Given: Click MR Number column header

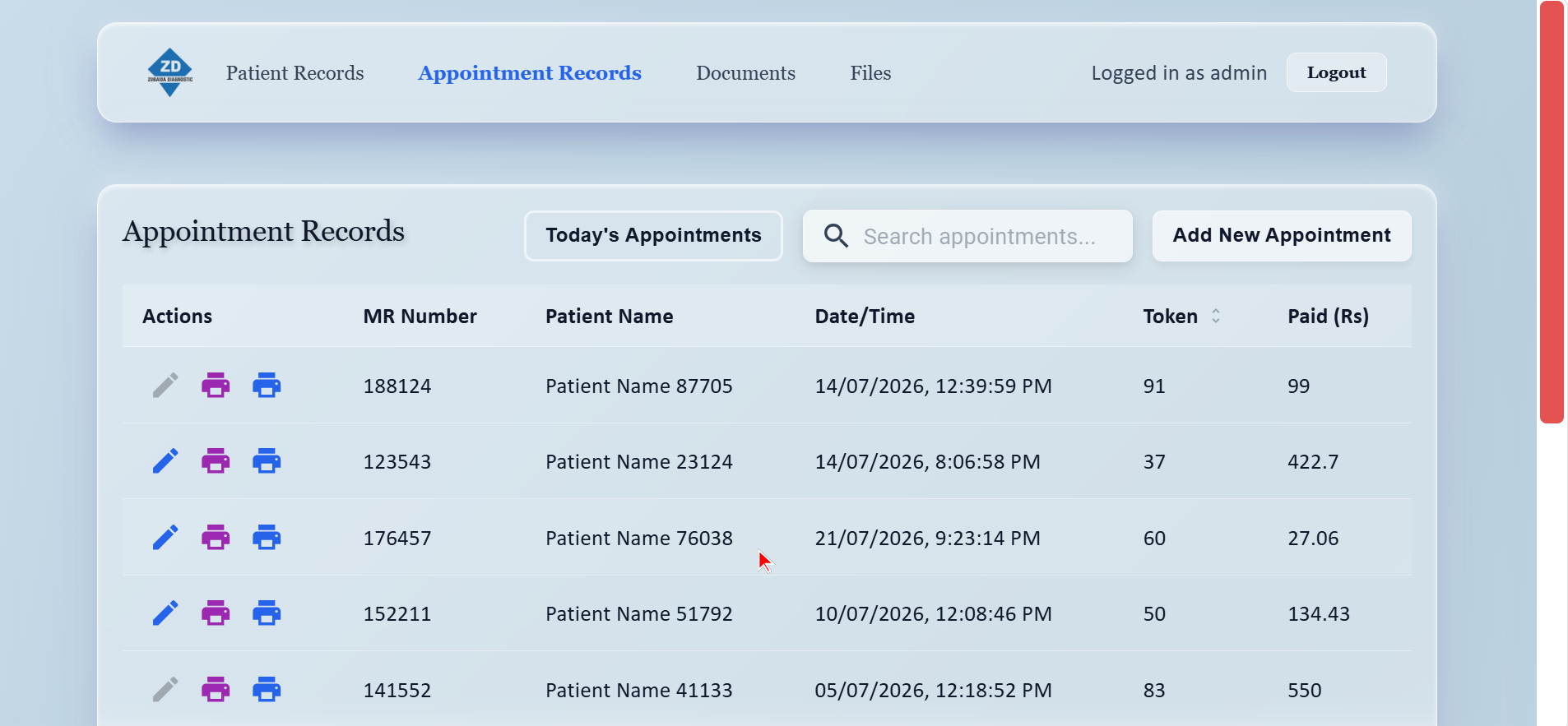Looking at the screenshot, I should [x=420, y=317].
